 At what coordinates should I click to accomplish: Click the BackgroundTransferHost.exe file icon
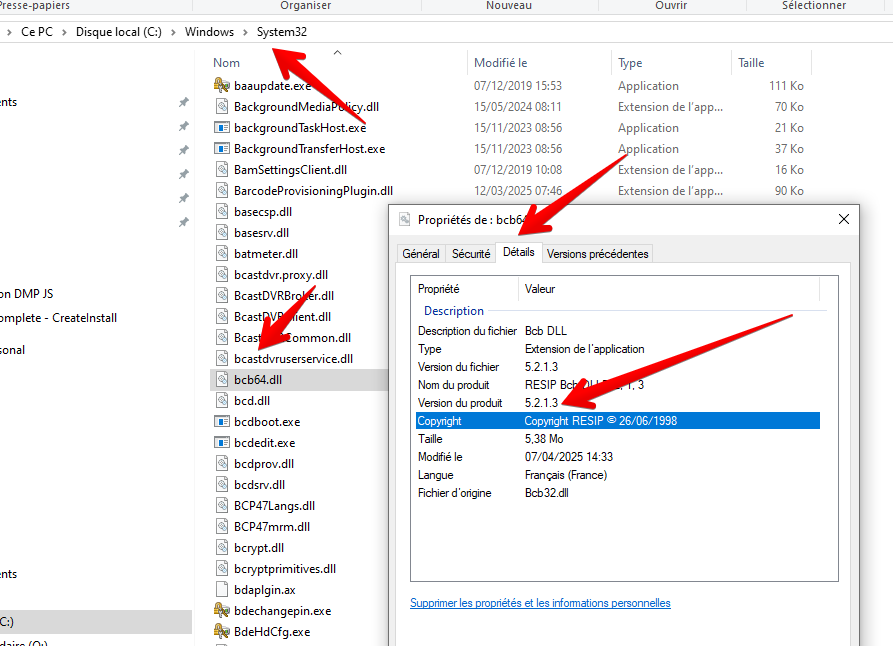pos(222,149)
